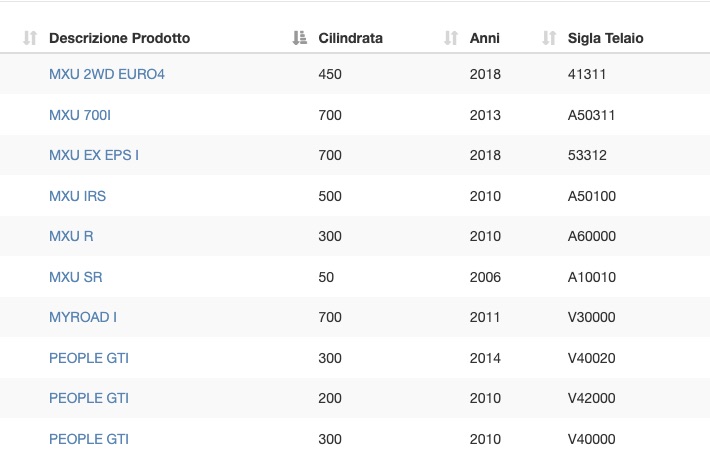This screenshot has width=710, height=466.
Task: Open PEOPLE GTI with chassis V40020
Action: tap(89, 358)
